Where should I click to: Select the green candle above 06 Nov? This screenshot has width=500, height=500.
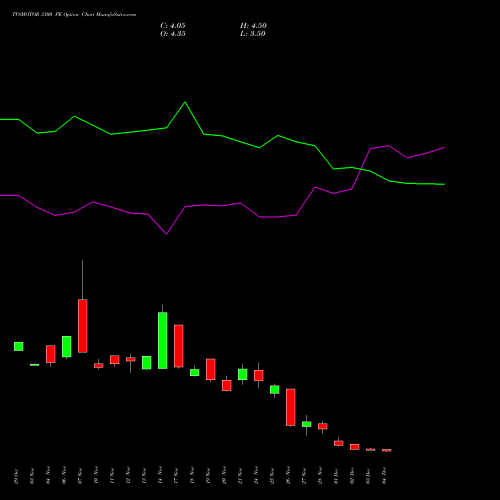pos(67,347)
